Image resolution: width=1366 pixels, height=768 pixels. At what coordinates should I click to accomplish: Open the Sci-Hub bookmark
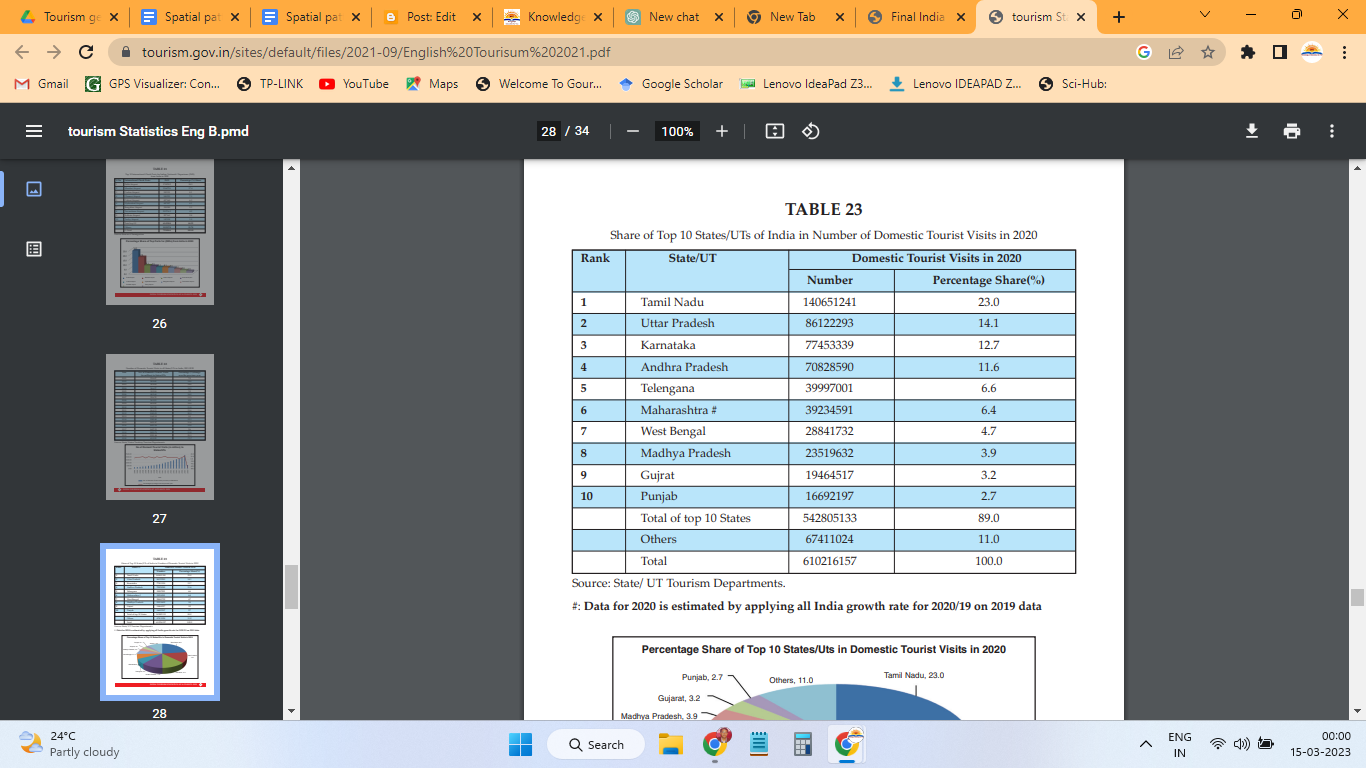(1073, 84)
